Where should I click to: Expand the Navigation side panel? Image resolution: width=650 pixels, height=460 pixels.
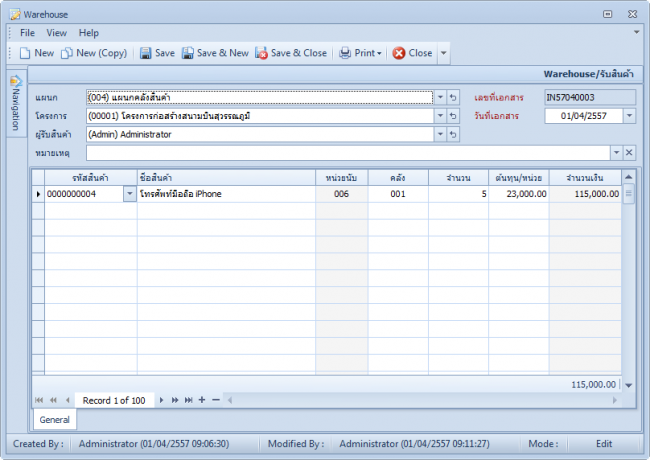(x=16, y=103)
